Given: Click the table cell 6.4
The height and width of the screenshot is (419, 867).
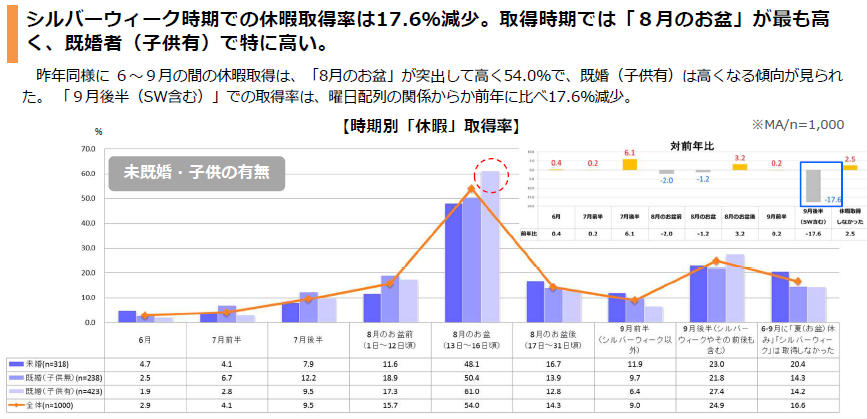Looking at the screenshot, I should tap(634, 392).
